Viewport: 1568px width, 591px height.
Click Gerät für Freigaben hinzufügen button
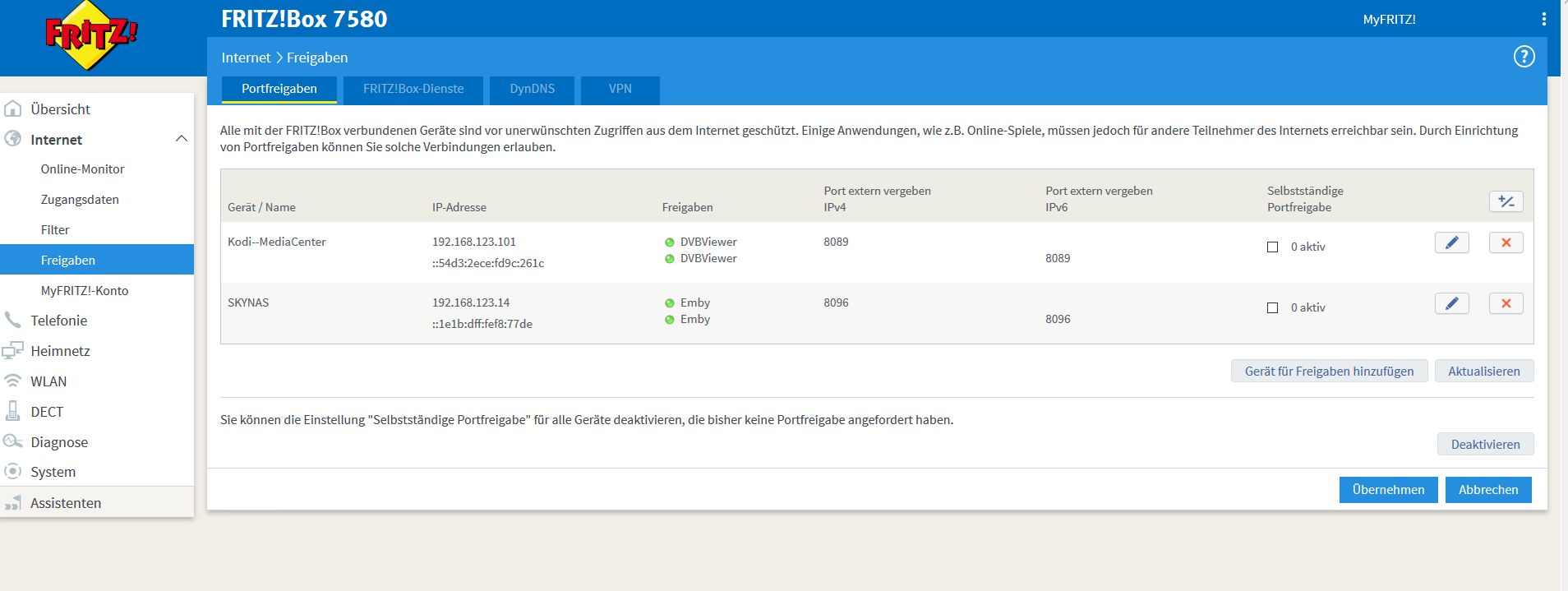click(x=1329, y=371)
